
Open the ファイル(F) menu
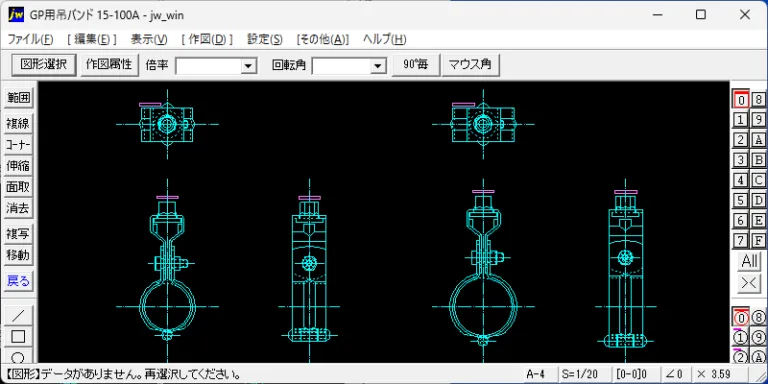30,39
